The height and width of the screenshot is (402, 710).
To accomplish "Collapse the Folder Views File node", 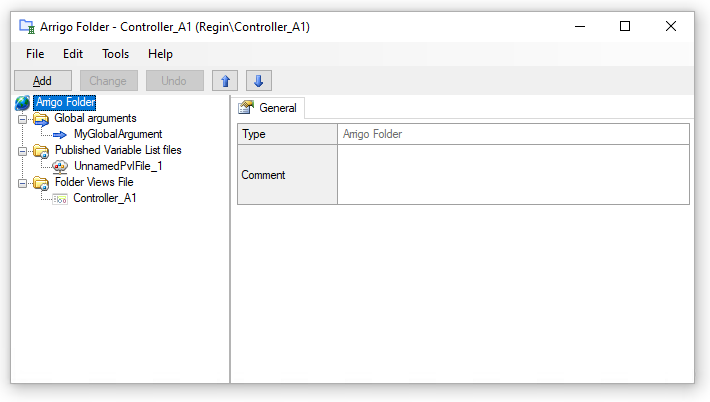I will 22,182.
